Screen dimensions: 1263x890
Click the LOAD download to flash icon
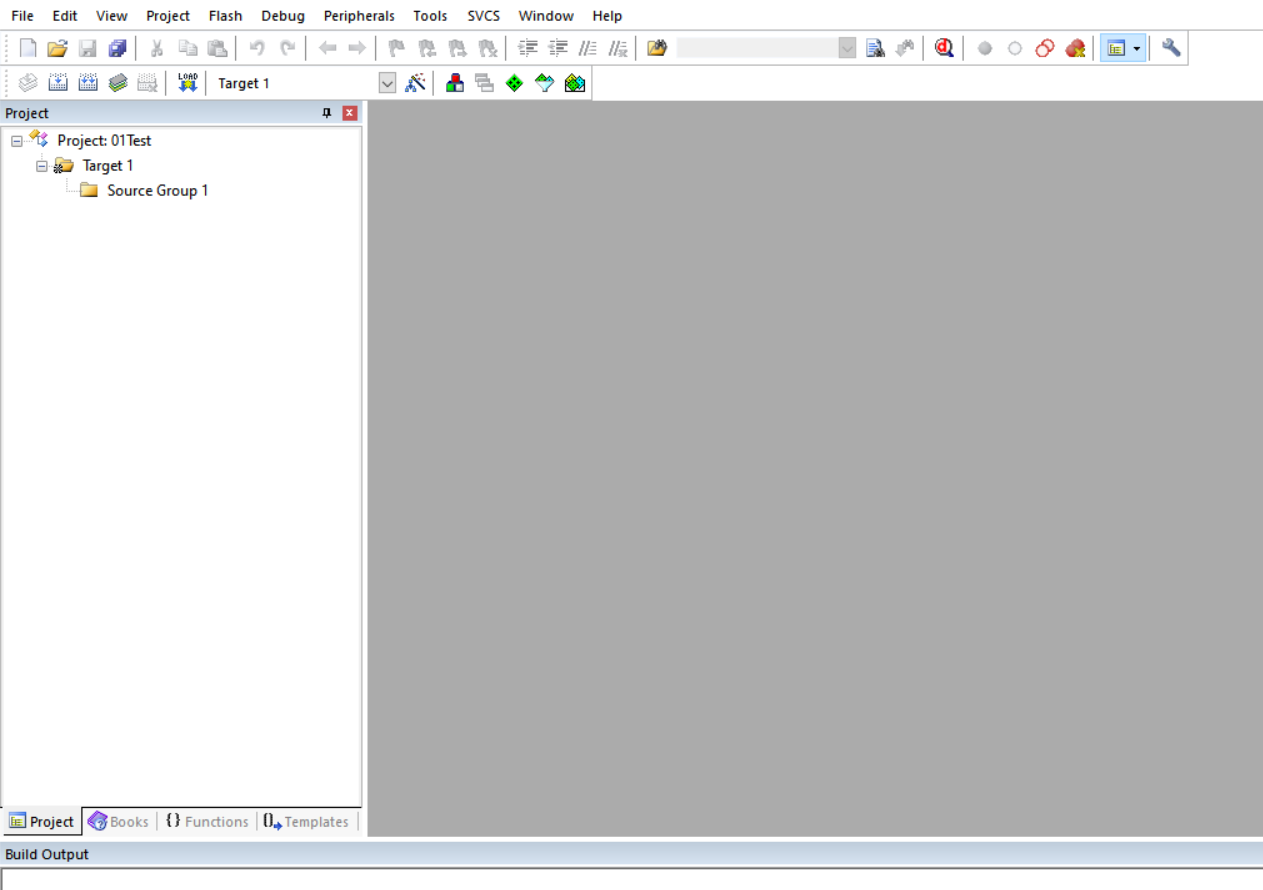(x=187, y=83)
